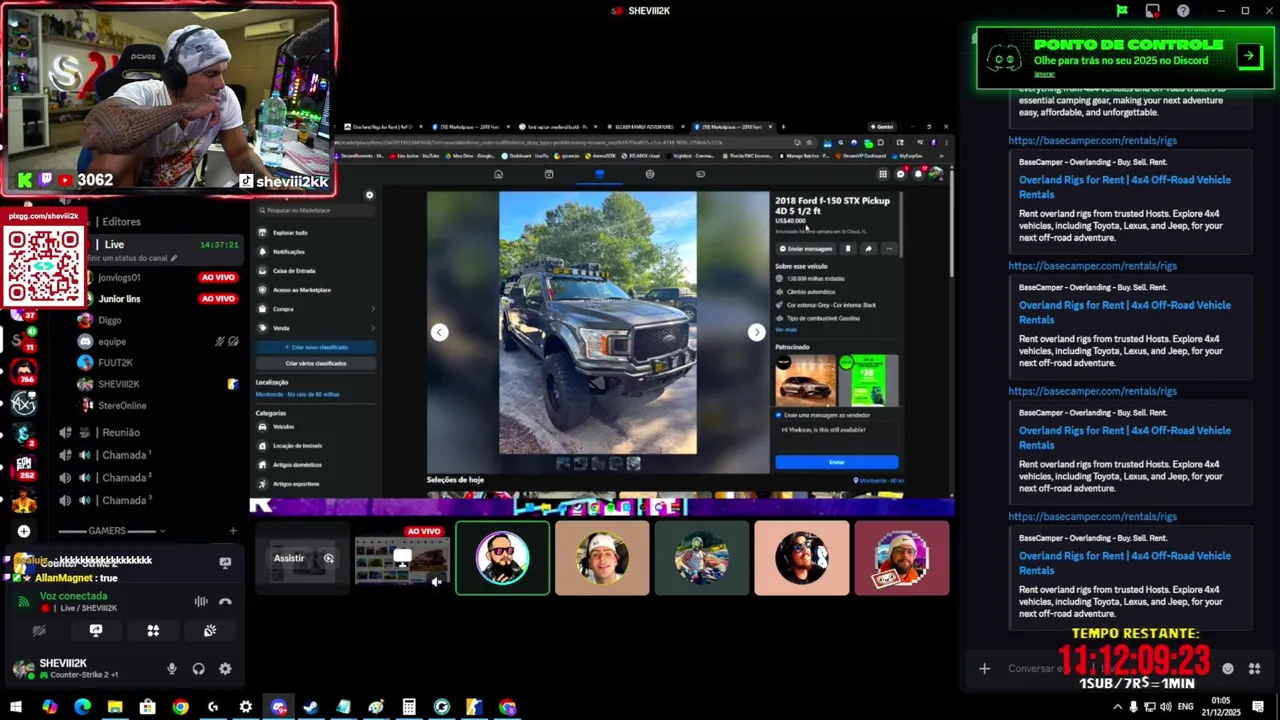Open Notificações in Marketplace sidebar
Viewport: 1280px width, 720px height.
click(x=316, y=252)
